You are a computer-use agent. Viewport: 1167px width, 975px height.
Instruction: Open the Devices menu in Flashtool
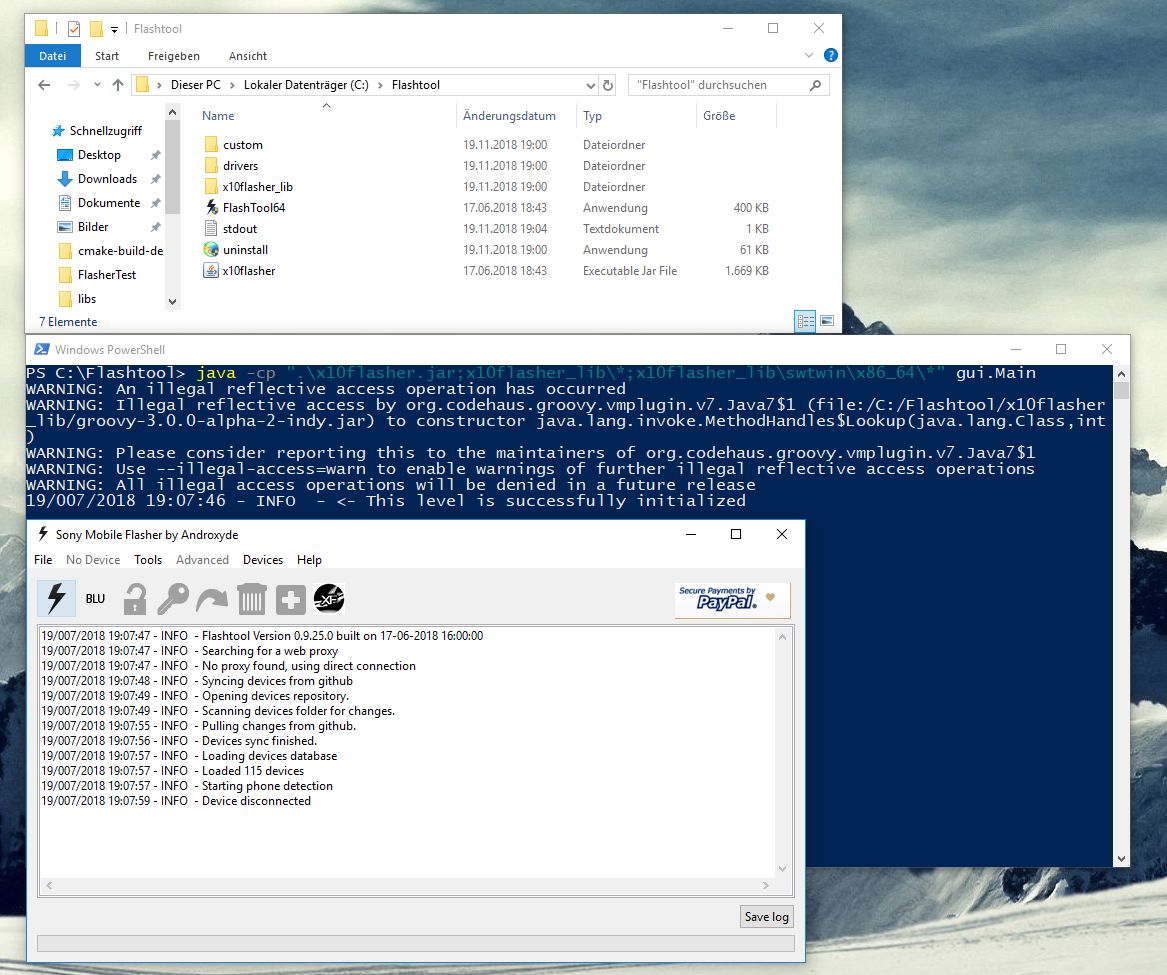[263, 560]
